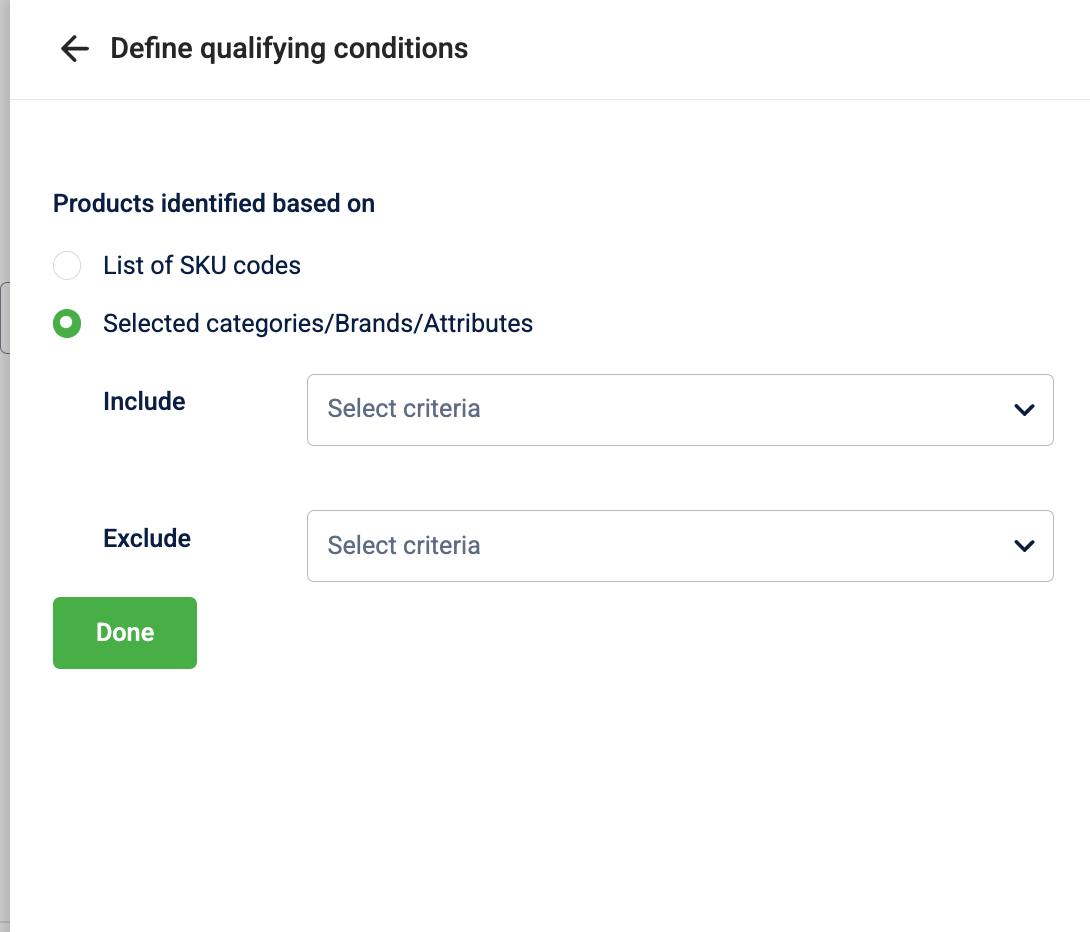Click the 'List of SKU codes' label

(202, 266)
